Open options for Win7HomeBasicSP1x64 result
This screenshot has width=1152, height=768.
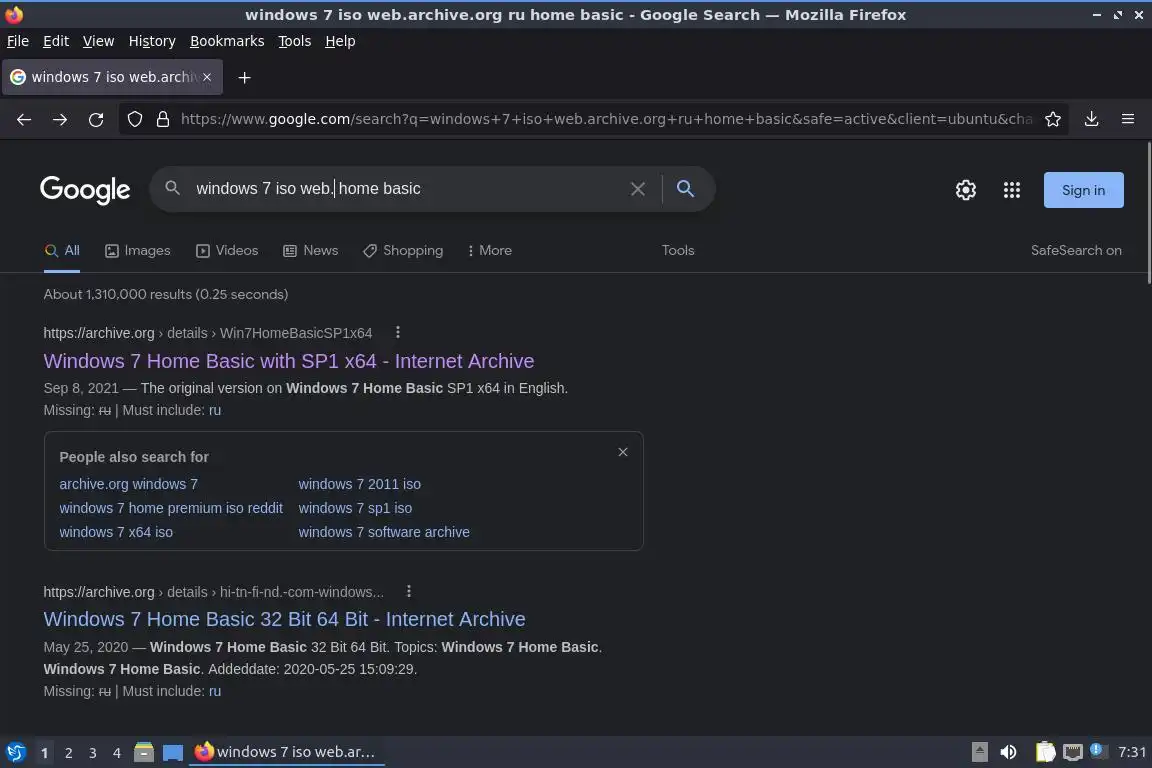(397, 332)
